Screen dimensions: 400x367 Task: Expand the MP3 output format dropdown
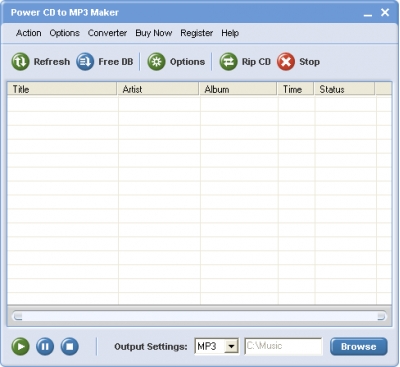click(x=231, y=346)
